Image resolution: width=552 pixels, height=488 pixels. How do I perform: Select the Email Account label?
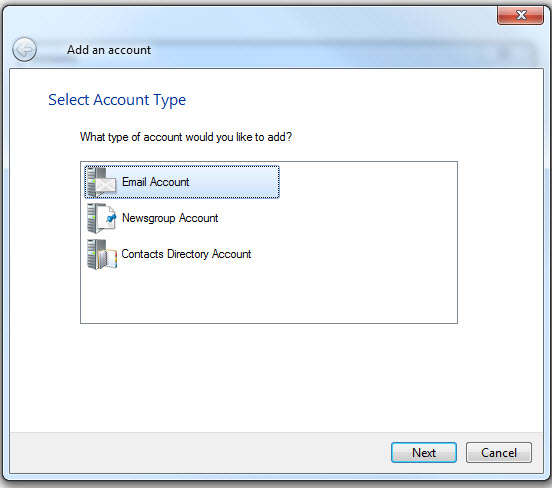click(155, 182)
